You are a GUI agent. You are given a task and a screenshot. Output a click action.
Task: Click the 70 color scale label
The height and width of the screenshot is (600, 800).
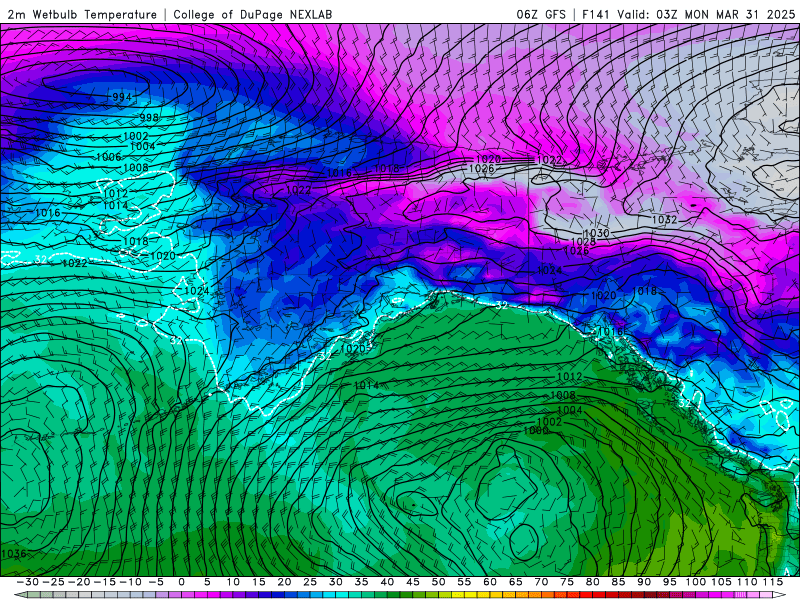(x=541, y=582)
